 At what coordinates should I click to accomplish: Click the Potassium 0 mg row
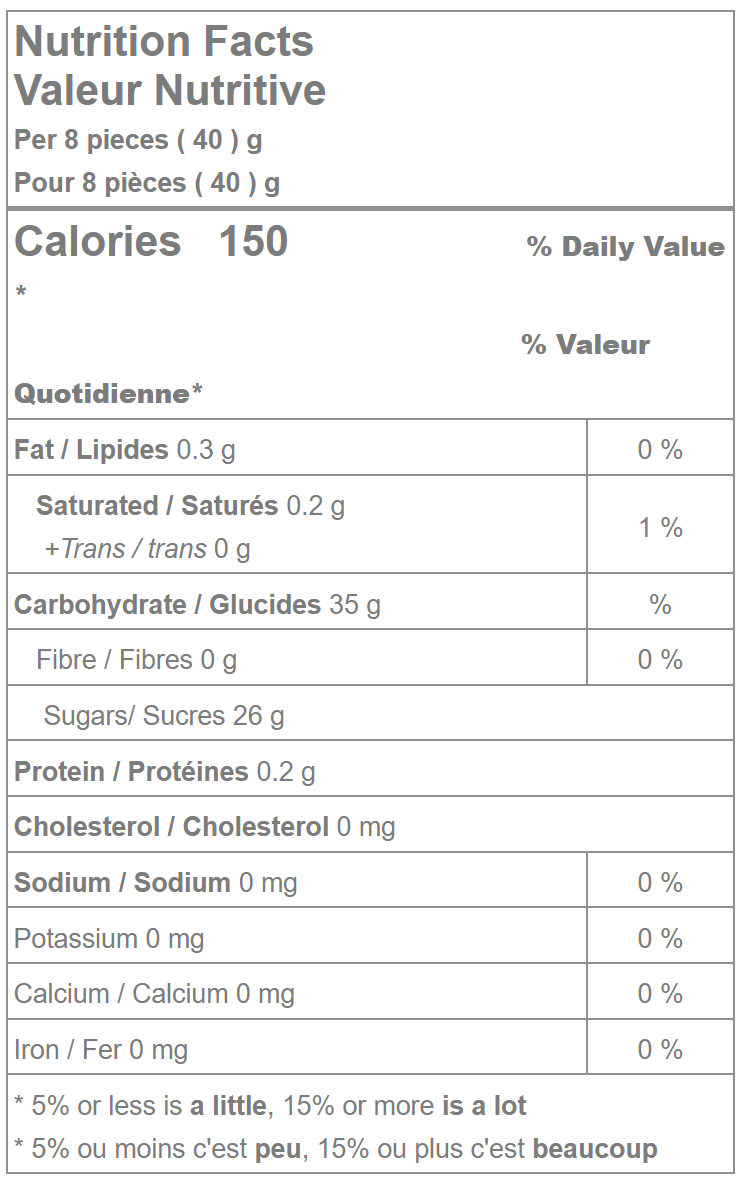(x=109, y=939)
